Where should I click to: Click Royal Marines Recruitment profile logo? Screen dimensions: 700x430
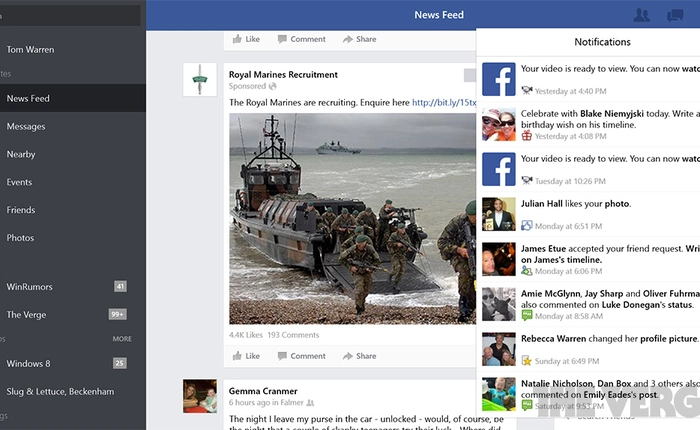[200, 79]
